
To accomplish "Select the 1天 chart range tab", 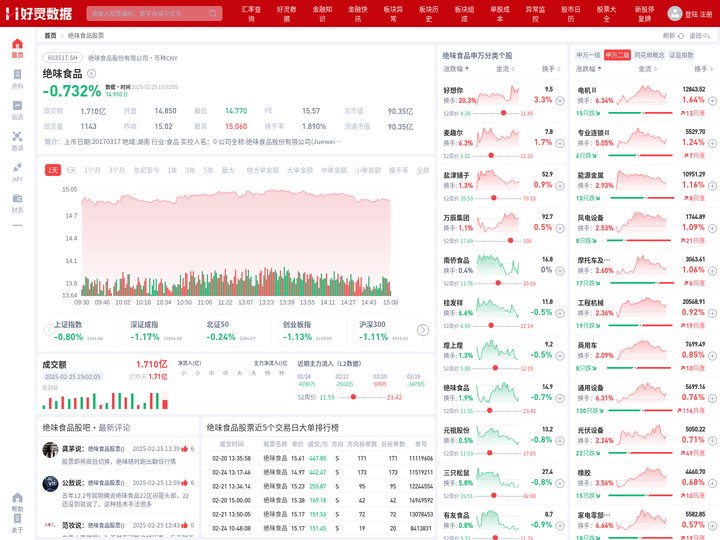I will pyautogui.click(x=53, y=170).
